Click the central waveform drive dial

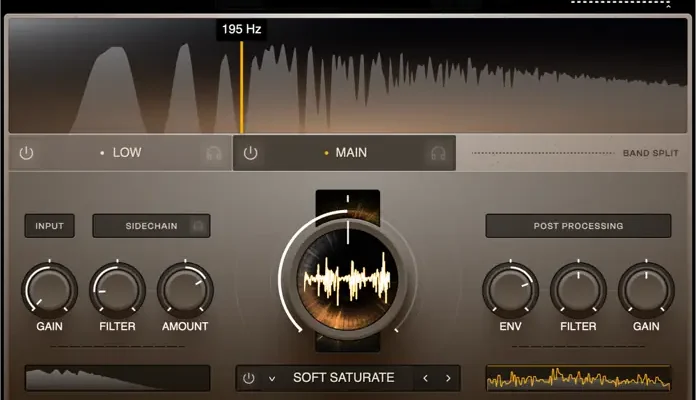click(x=347, y=278)
